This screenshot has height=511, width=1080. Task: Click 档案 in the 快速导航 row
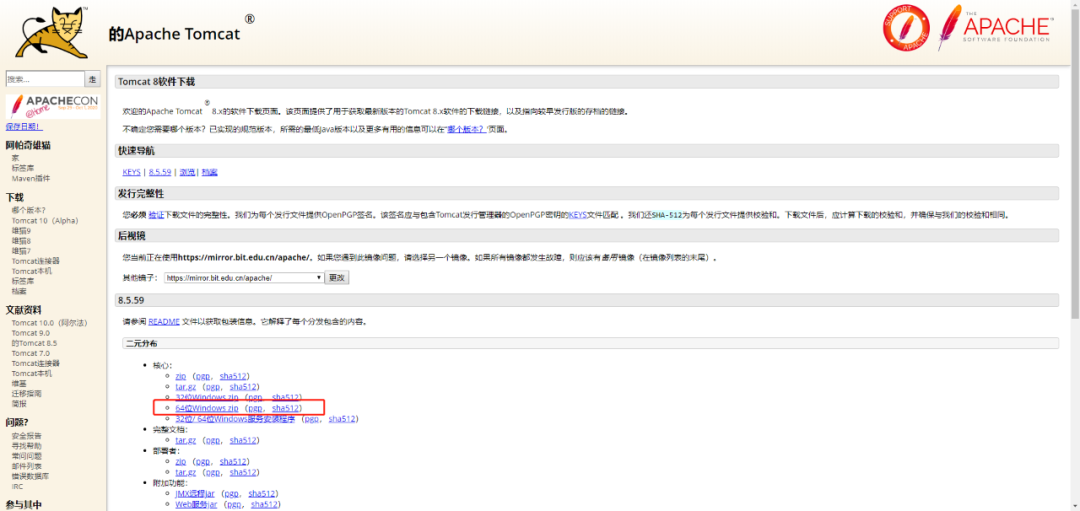point(210,172)
